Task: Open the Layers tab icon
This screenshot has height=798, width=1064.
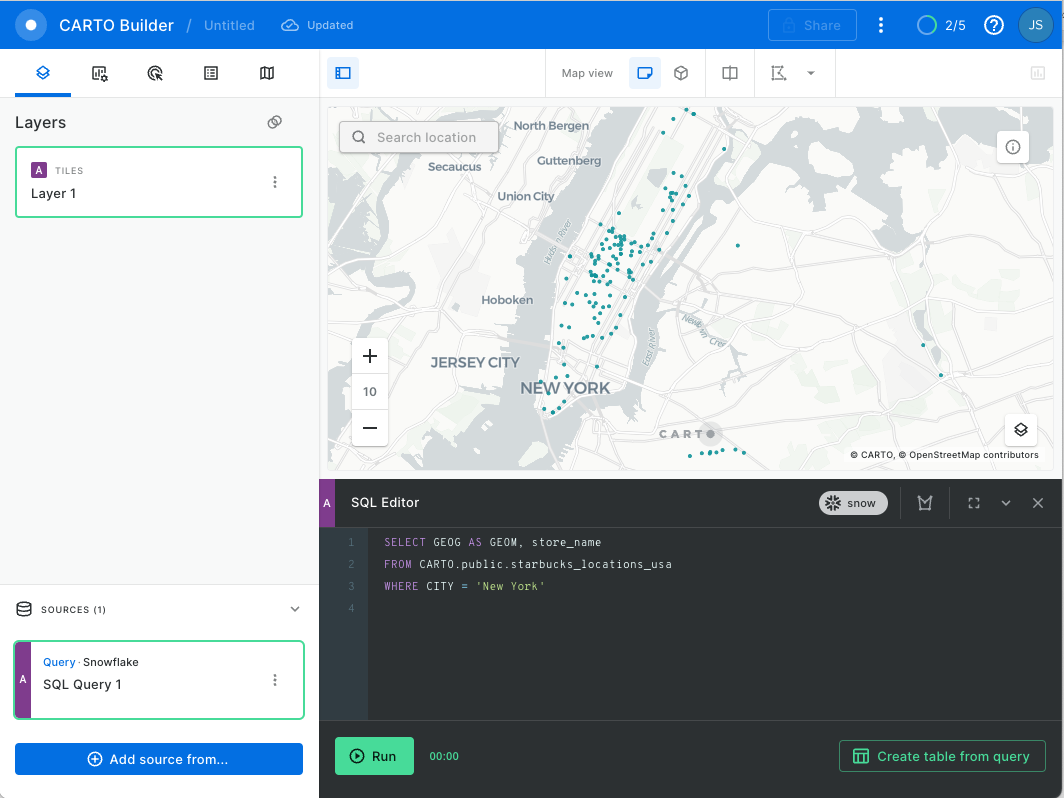Action: point(43,73)
